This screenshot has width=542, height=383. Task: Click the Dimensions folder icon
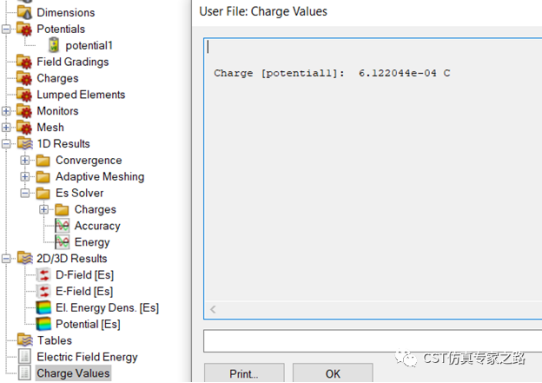click(25, 12)
